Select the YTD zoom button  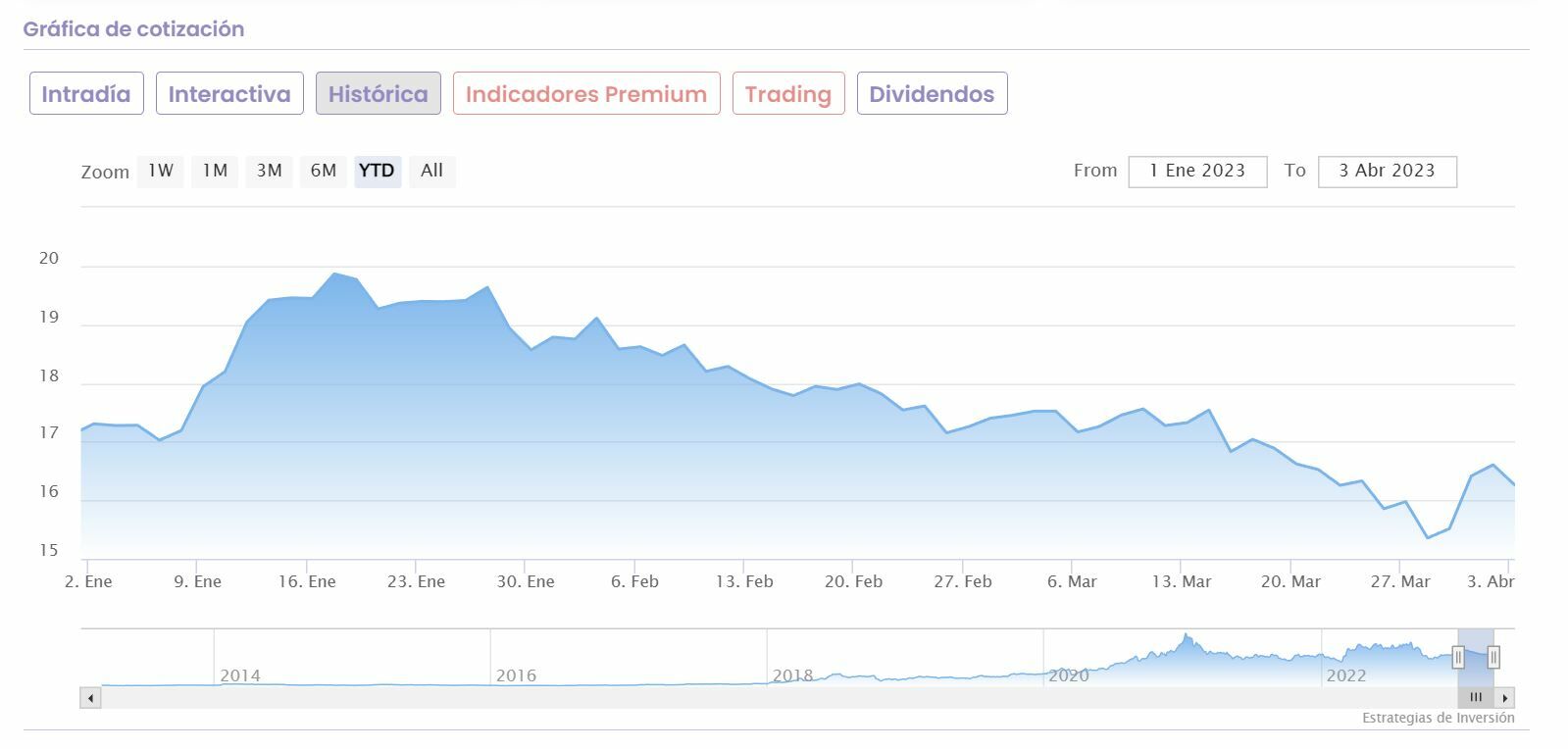(x=377, y=171)
